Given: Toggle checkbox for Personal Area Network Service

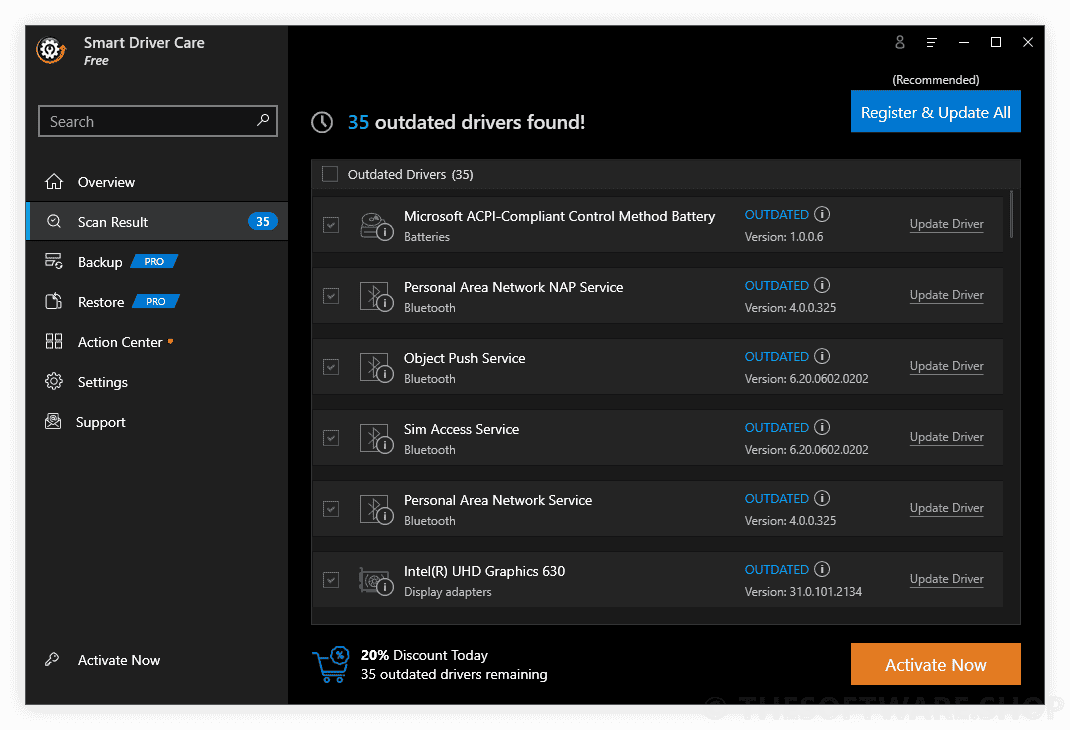Looking at the screenshot, I should (331, 508).
